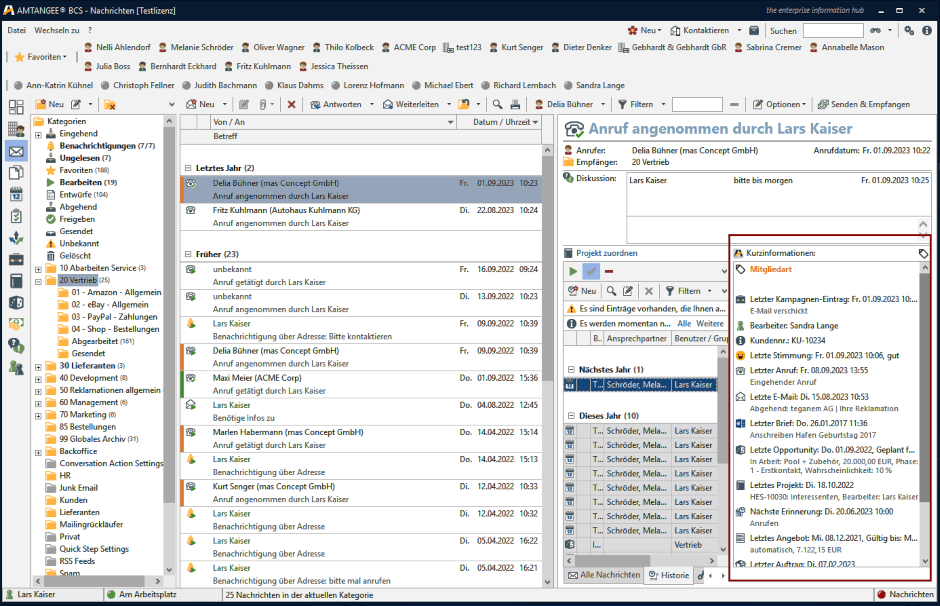Image resolution: width=940 pixels, height=606 pixels.
Task: Click the binoculars search icon
Action: pos(876,31)
